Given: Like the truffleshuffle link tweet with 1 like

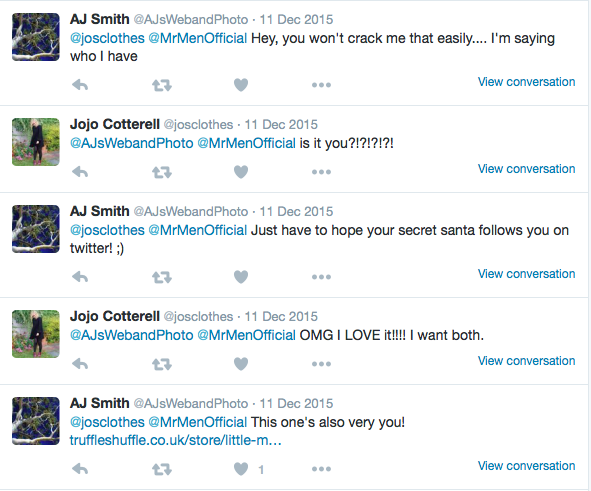Looking at the screenshot, I should click(x=241, y=469).
